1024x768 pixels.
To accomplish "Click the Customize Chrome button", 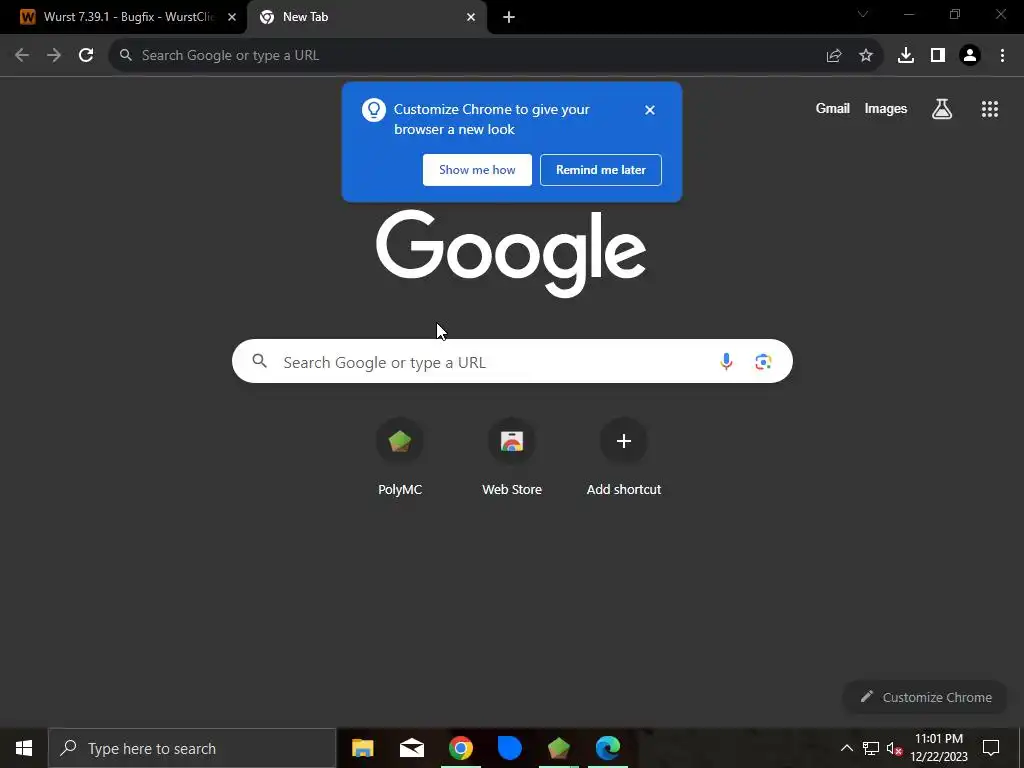I will coord(925,697).
